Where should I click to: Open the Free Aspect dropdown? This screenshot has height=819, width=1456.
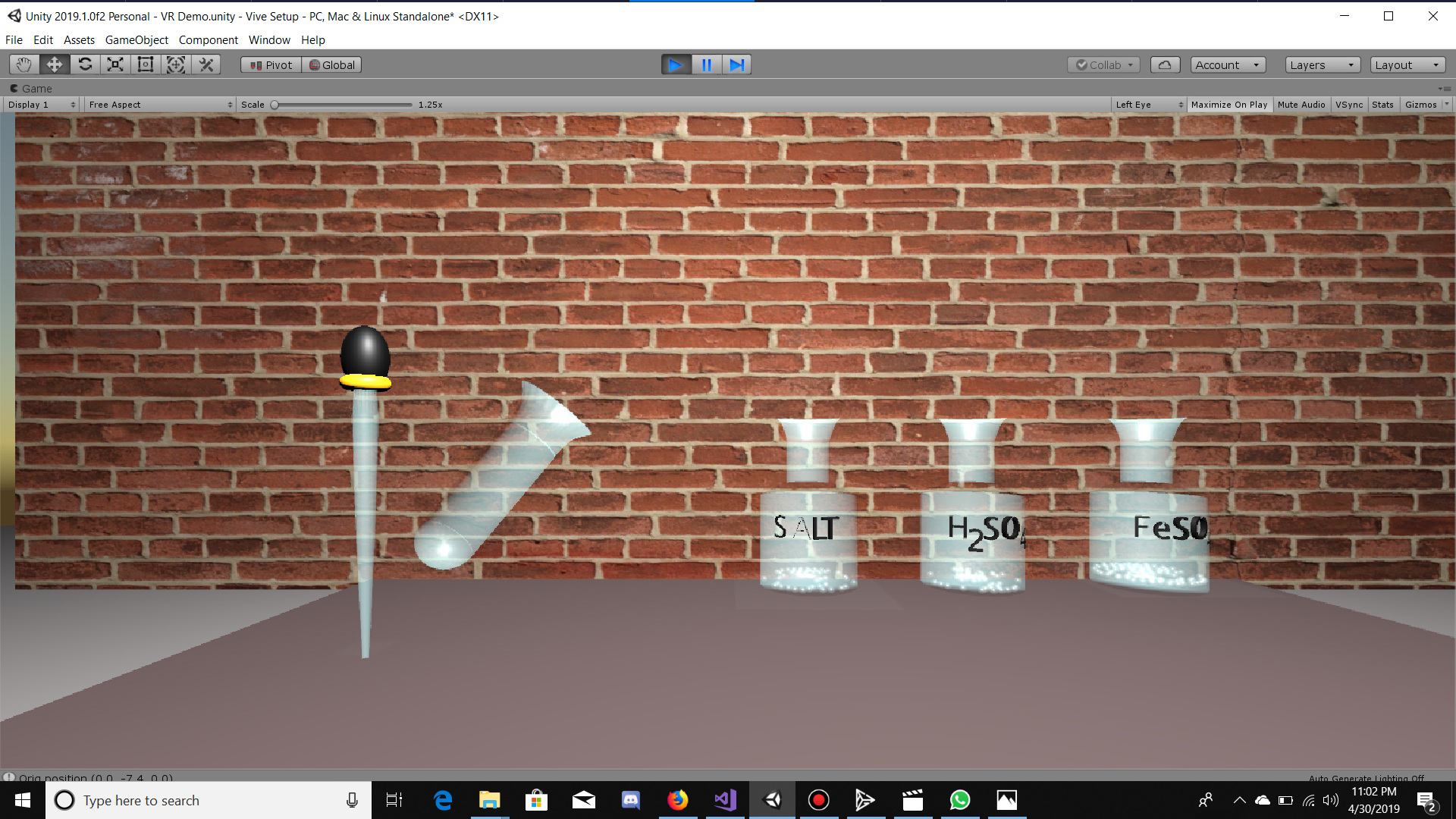click(159, 105)
